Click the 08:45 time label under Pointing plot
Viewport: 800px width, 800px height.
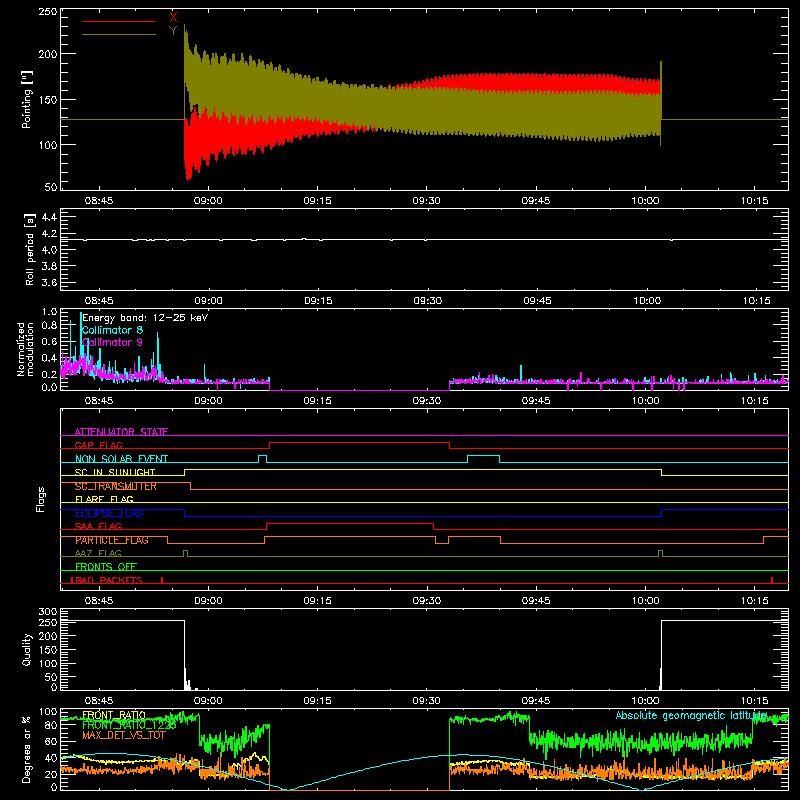coord(99,201)
